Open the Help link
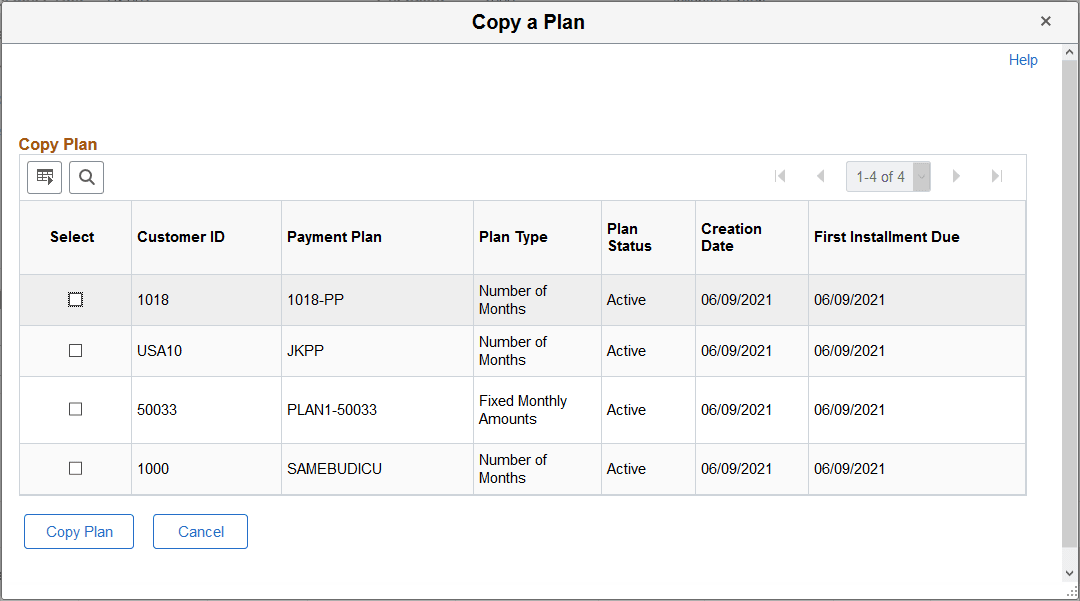This screenshot has height=601, width=1080. click(x=1023, y=60)
